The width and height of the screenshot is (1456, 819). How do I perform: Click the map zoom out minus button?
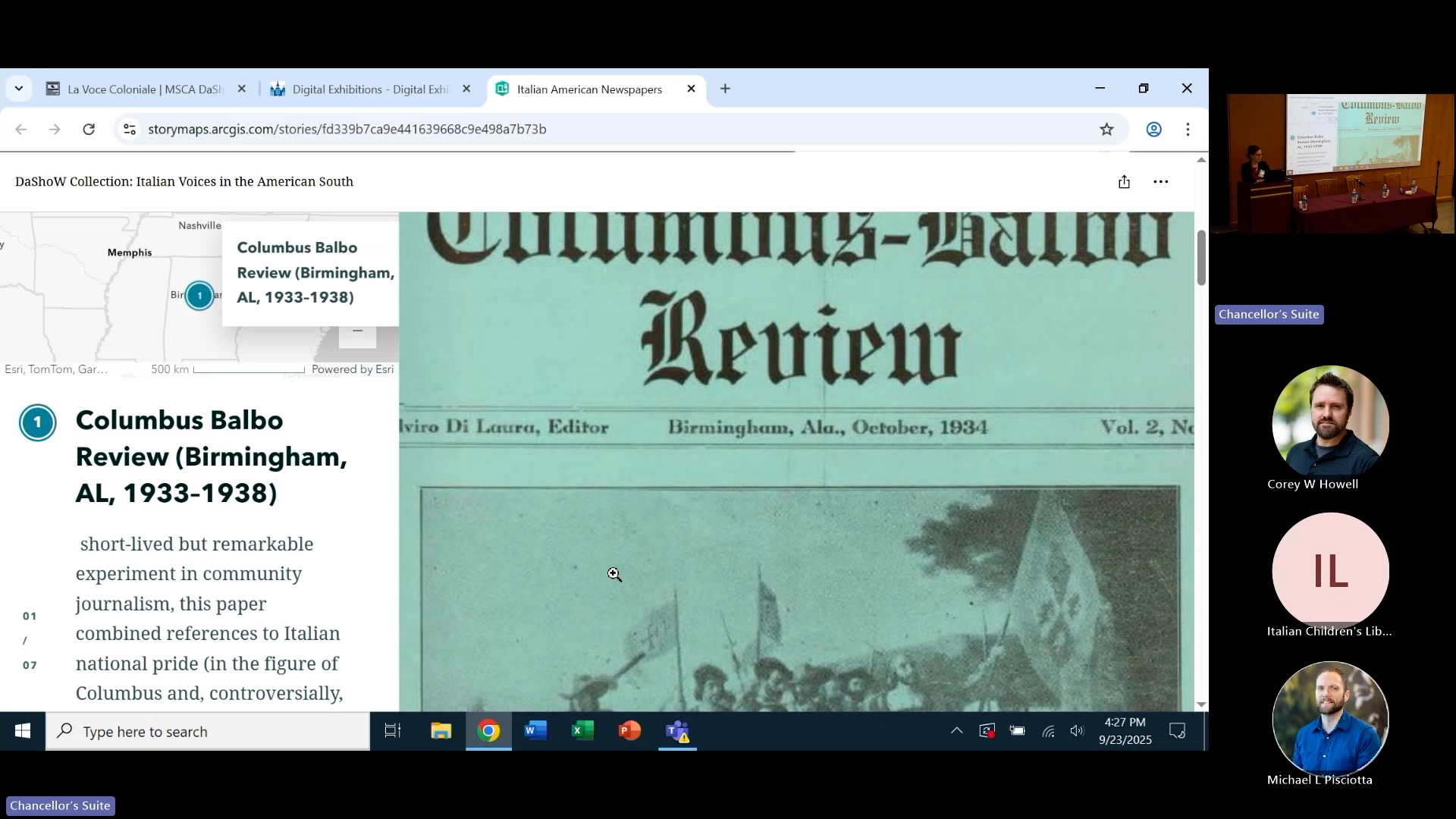(357, 332)
